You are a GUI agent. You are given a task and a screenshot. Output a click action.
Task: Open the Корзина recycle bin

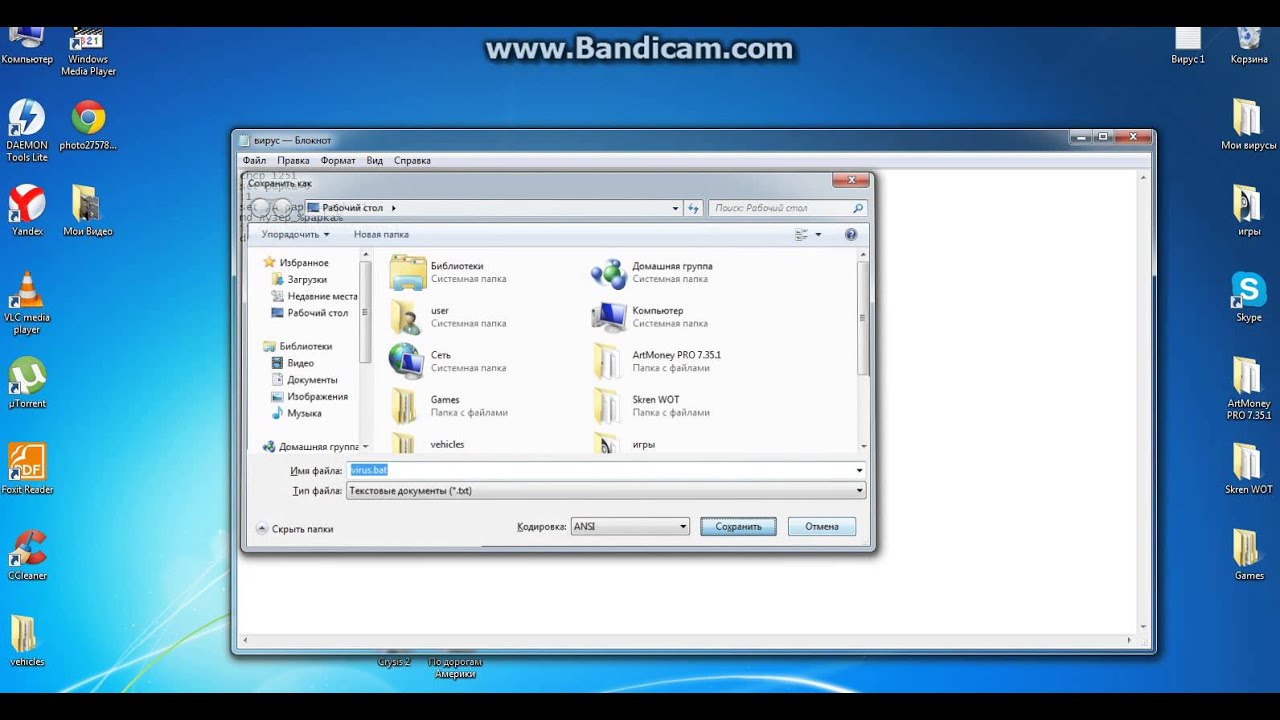click(x=1249, y=46)
